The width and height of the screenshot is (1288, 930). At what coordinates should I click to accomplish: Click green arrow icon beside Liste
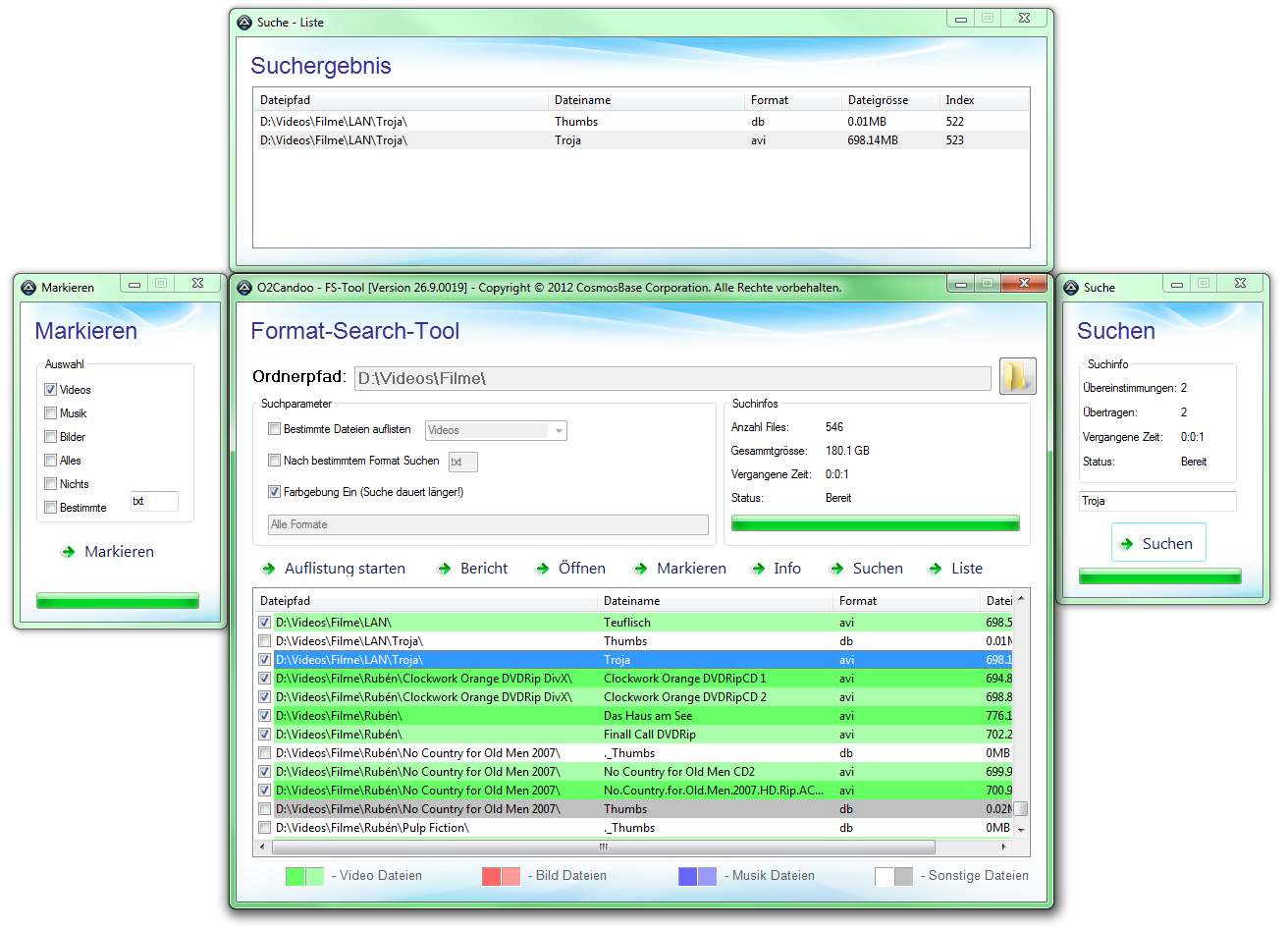point(936,569)
